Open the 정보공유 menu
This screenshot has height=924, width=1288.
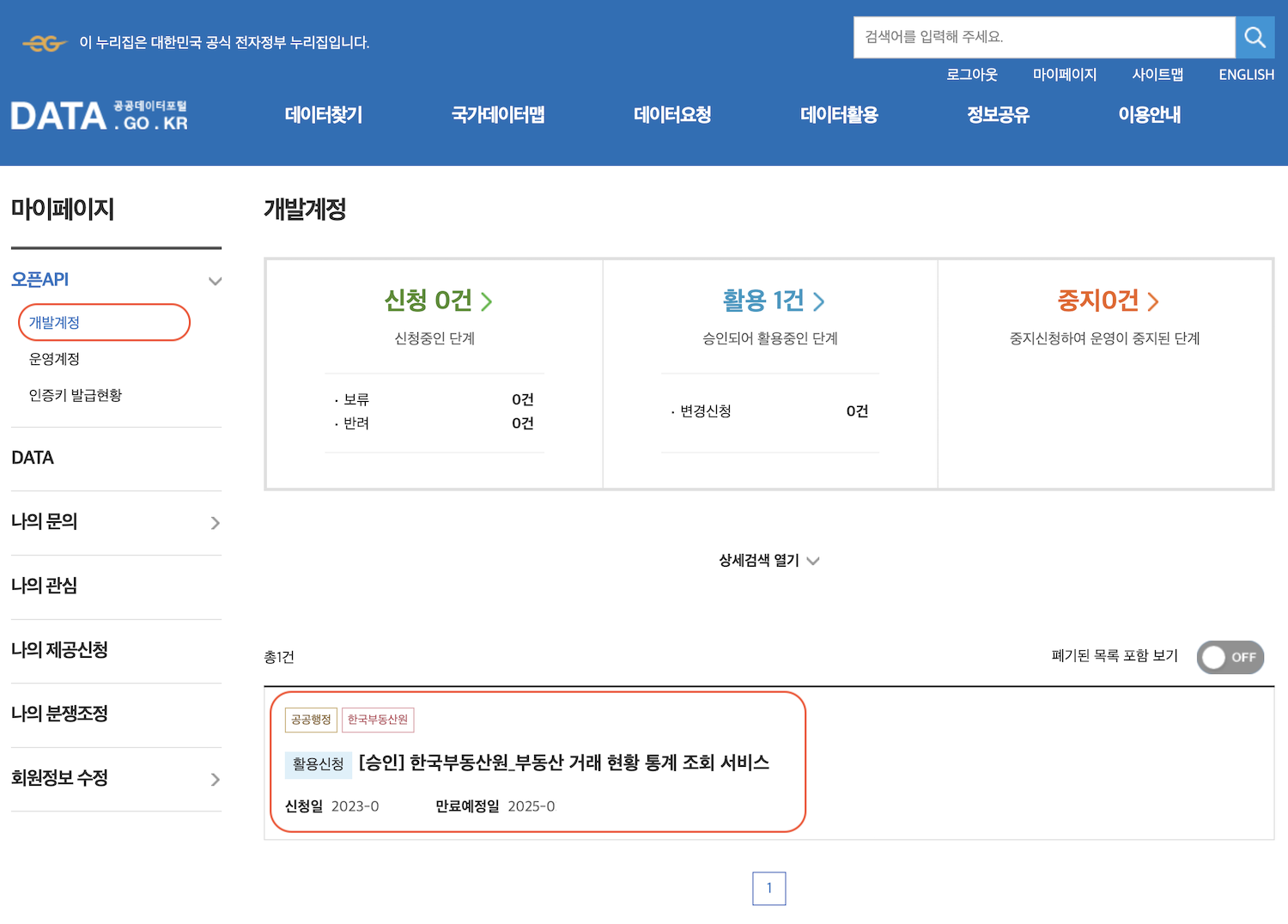[998, 114]
